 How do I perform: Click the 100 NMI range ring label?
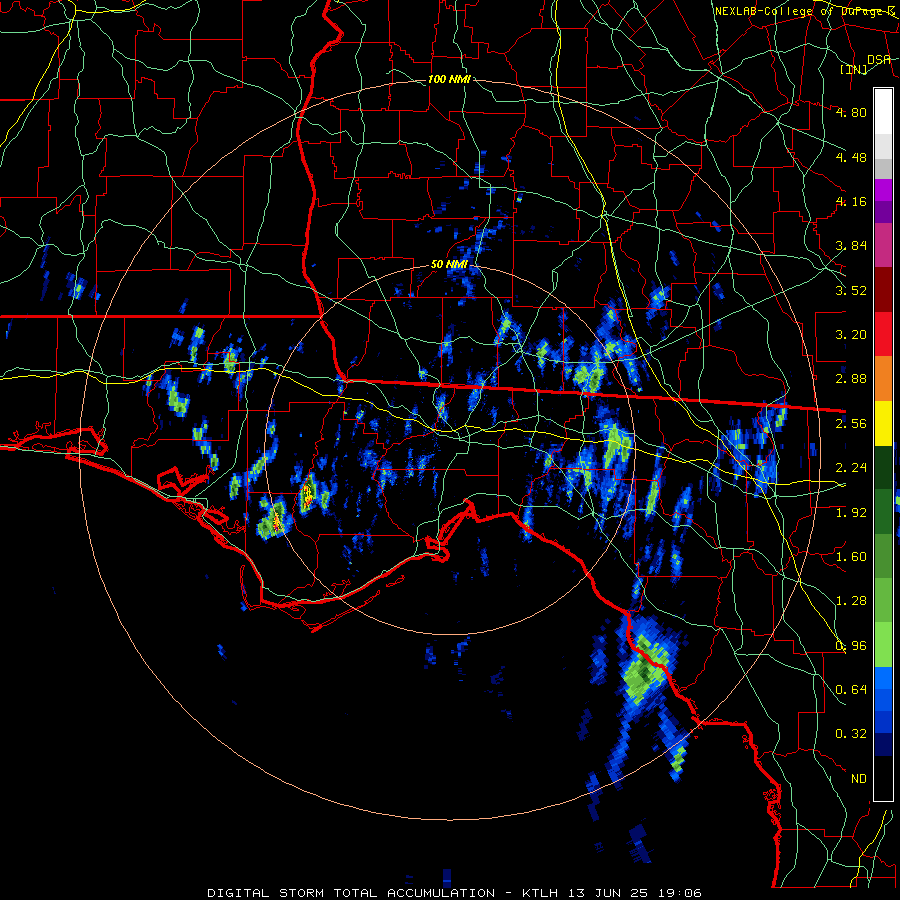449,79
